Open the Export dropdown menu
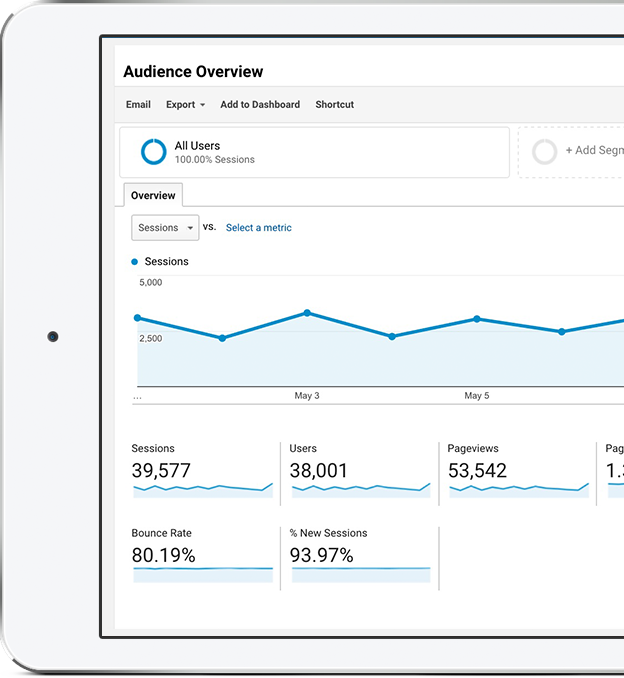 (x=186, y=105)
